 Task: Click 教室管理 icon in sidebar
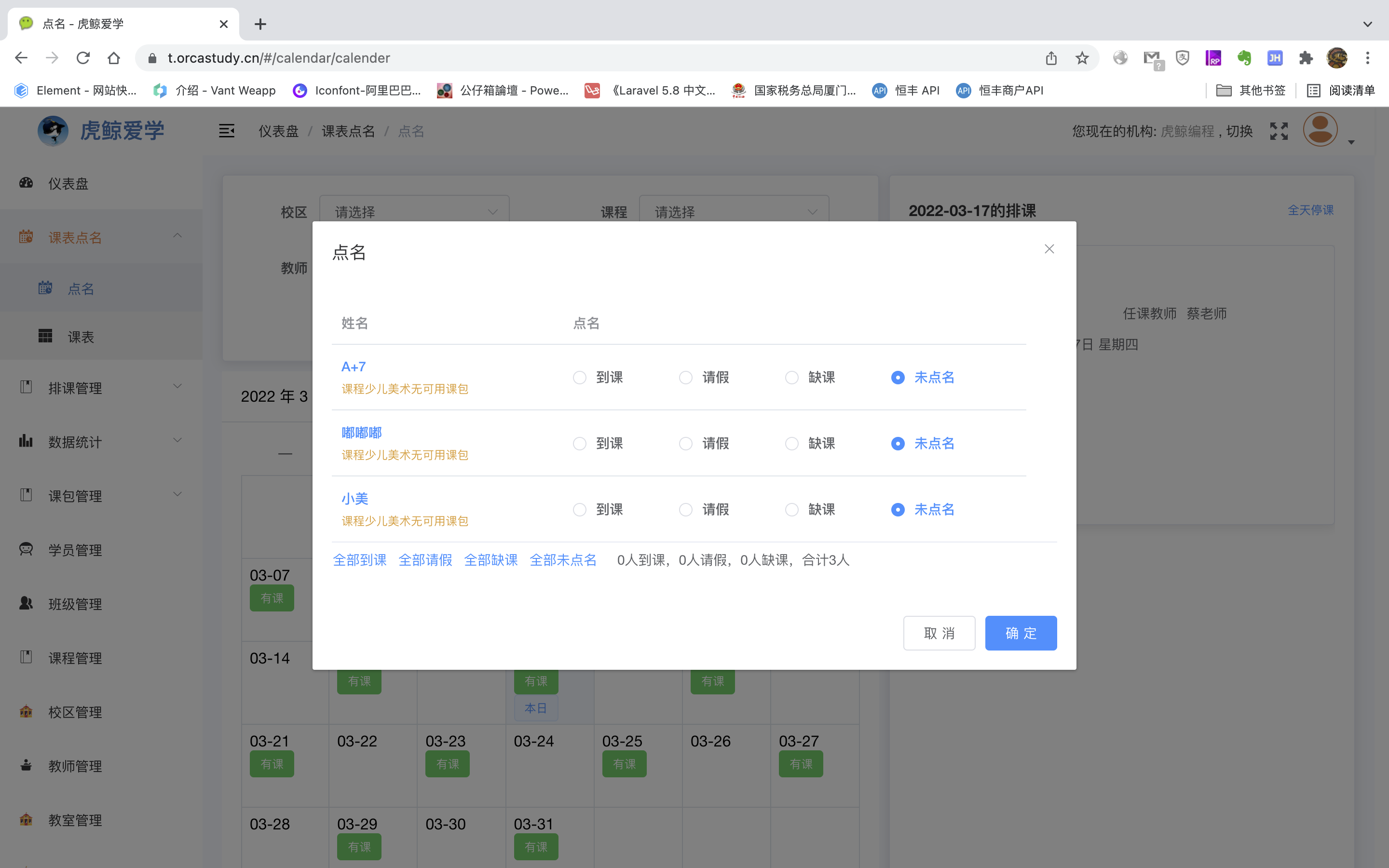click(26, 819)
